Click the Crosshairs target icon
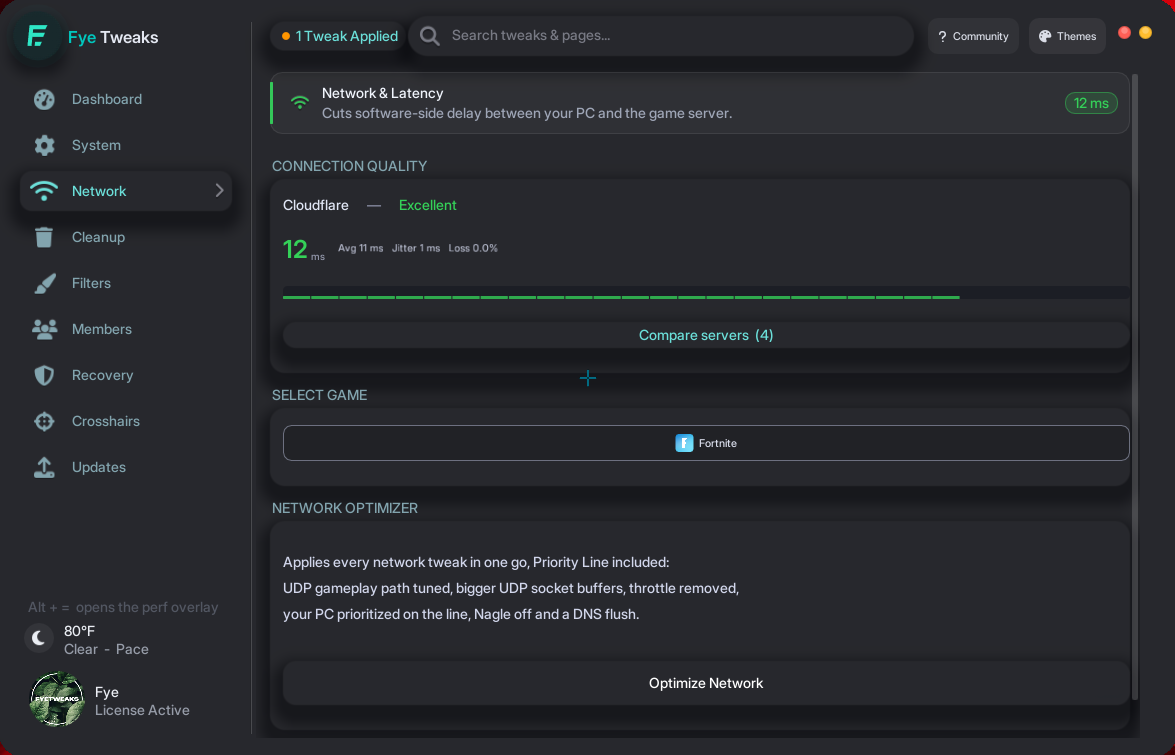Screen dimensions: 1175x755 click(x=44, y=421)
